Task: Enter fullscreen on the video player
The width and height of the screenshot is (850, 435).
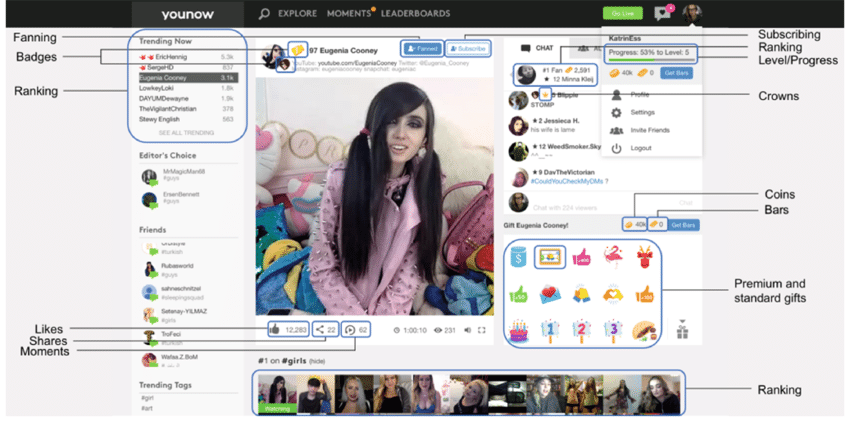Action: (x=482, y=329)
